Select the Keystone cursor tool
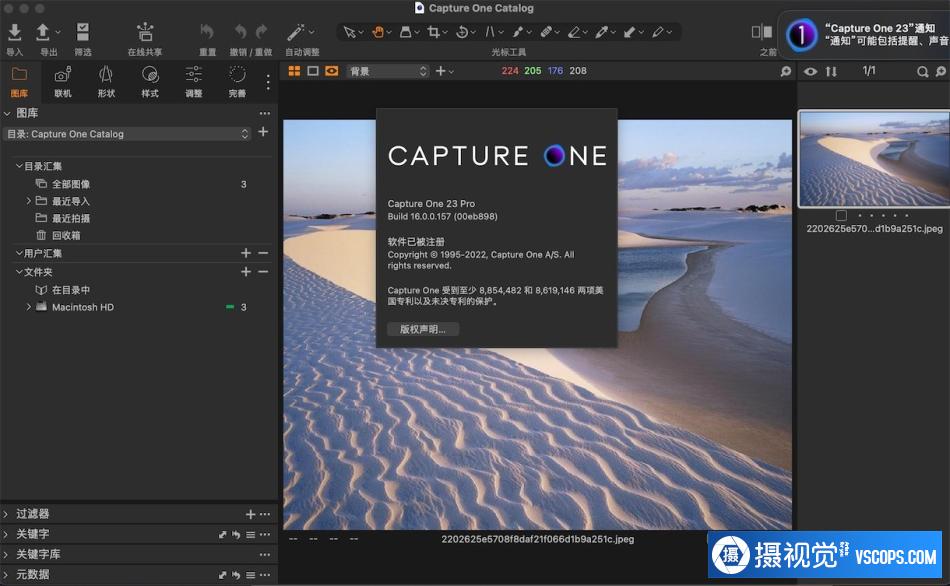Screen dimensions: 950x586 coord(490,32)
